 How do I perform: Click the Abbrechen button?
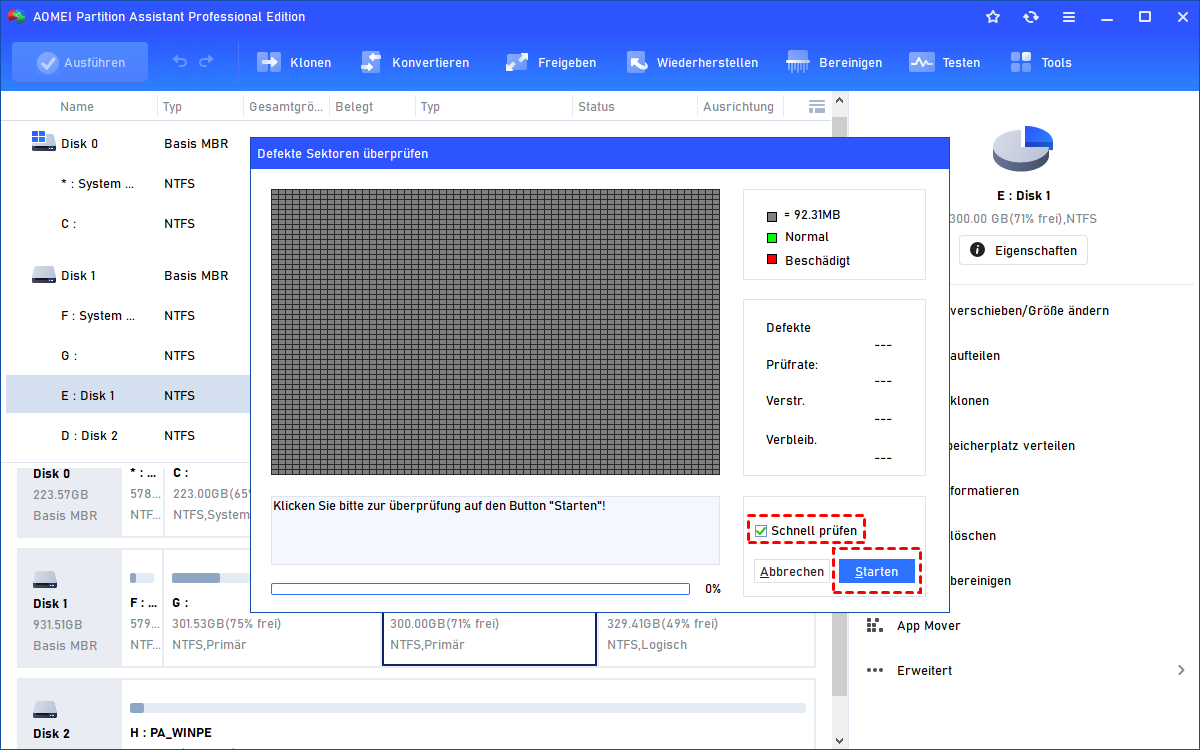point(792,572)
